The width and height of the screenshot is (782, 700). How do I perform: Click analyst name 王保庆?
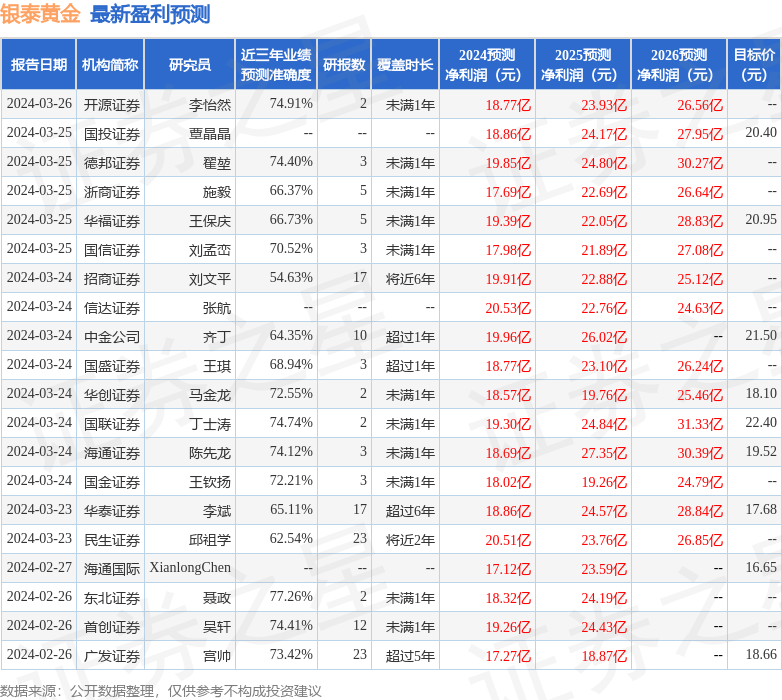(210, 220)
